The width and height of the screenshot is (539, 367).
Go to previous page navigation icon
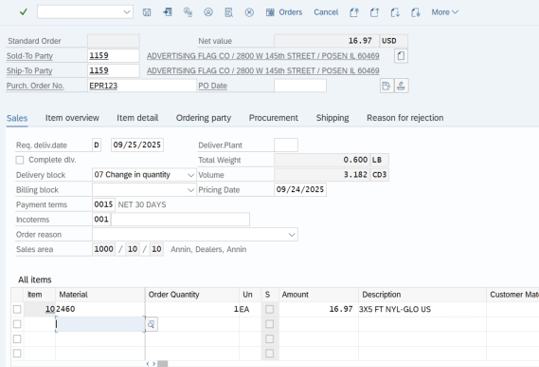point(374,12)
